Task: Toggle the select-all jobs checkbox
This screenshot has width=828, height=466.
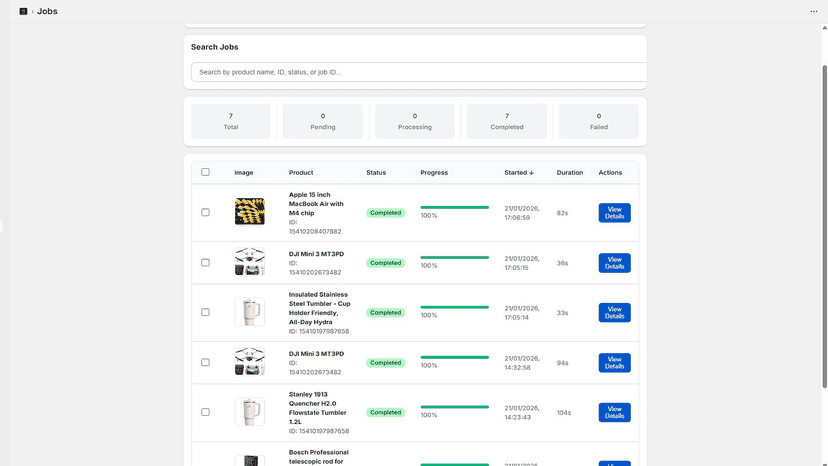Action: tap(205, 172)
